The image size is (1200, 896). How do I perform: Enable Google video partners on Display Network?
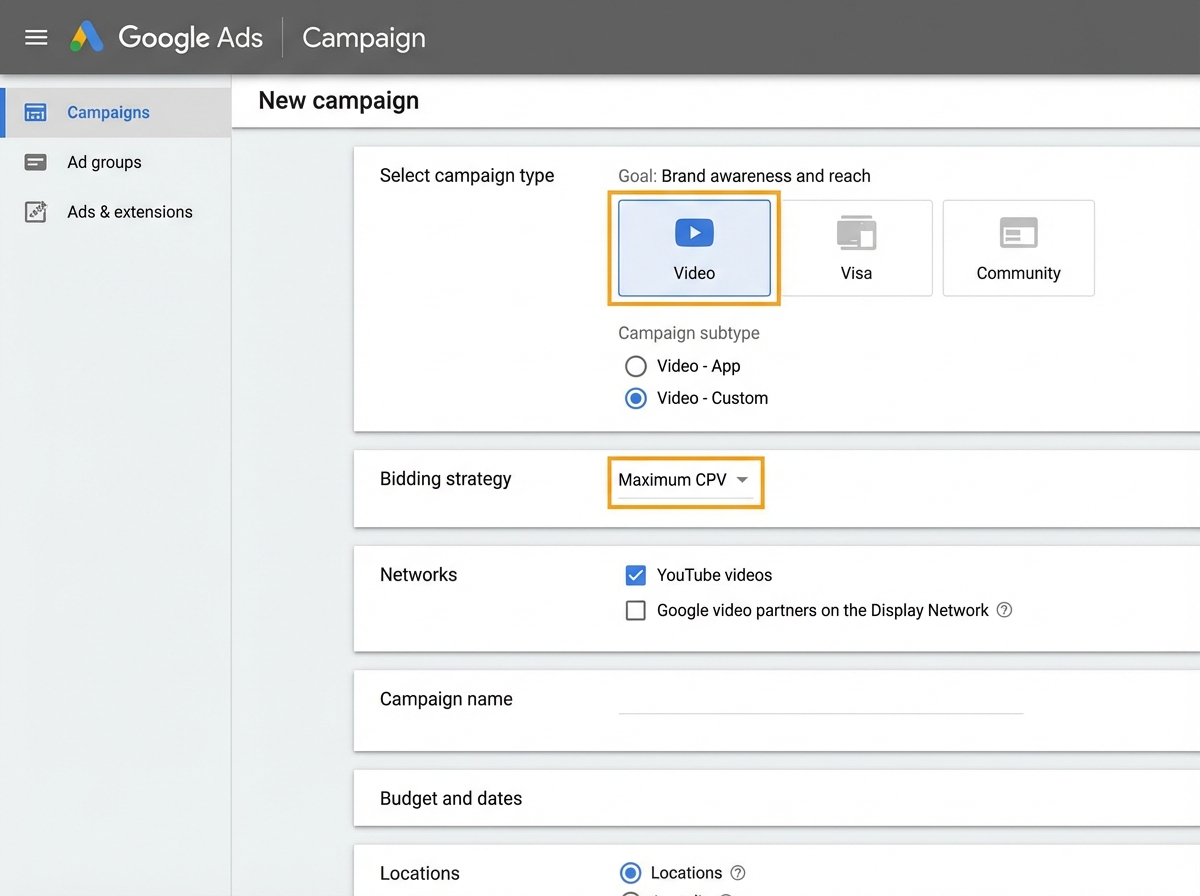pyautogui.click(x=636, y=610)
